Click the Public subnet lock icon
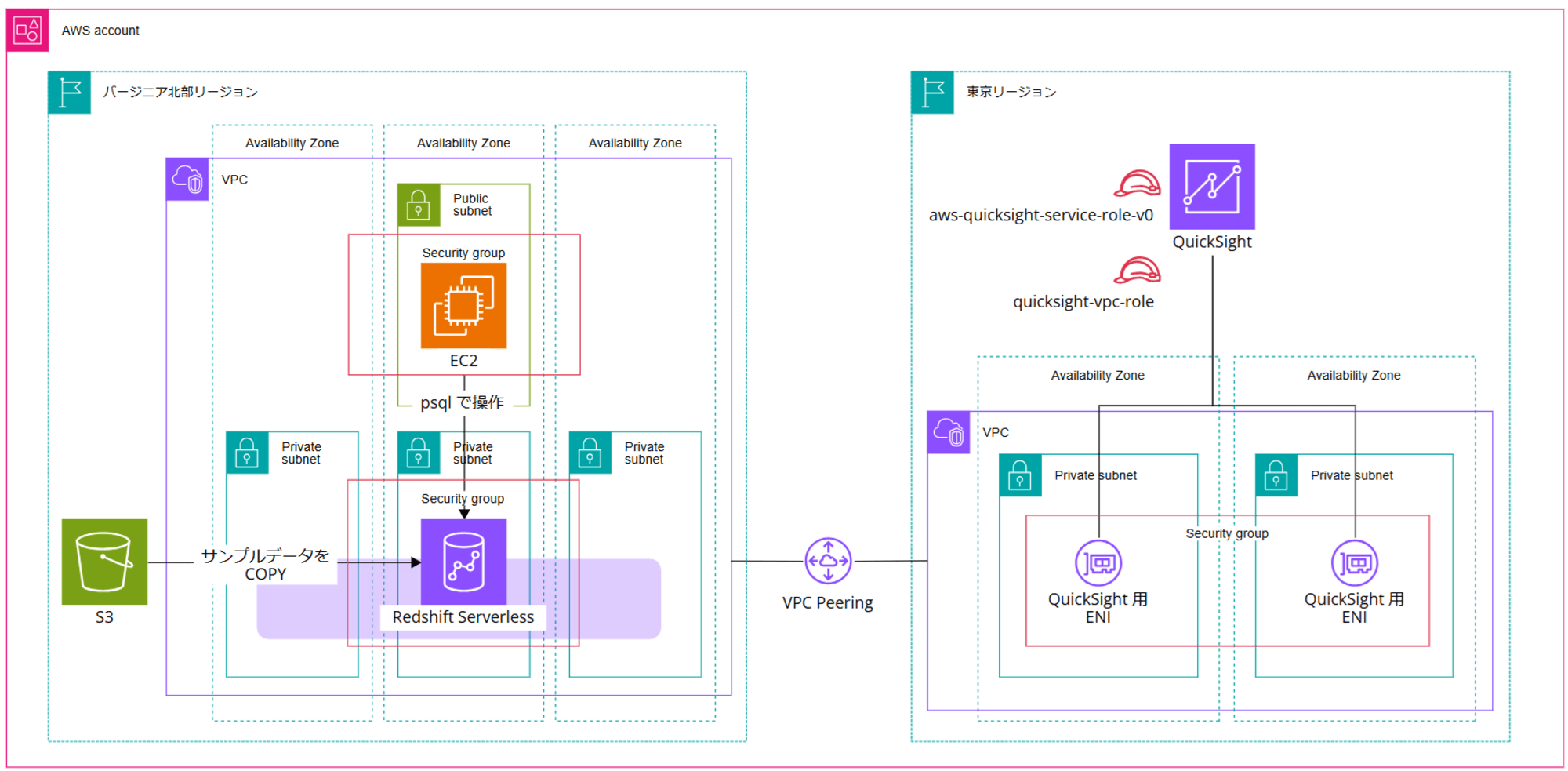The height and width of the screenshot is (771, 1568). tap(419, 205)
